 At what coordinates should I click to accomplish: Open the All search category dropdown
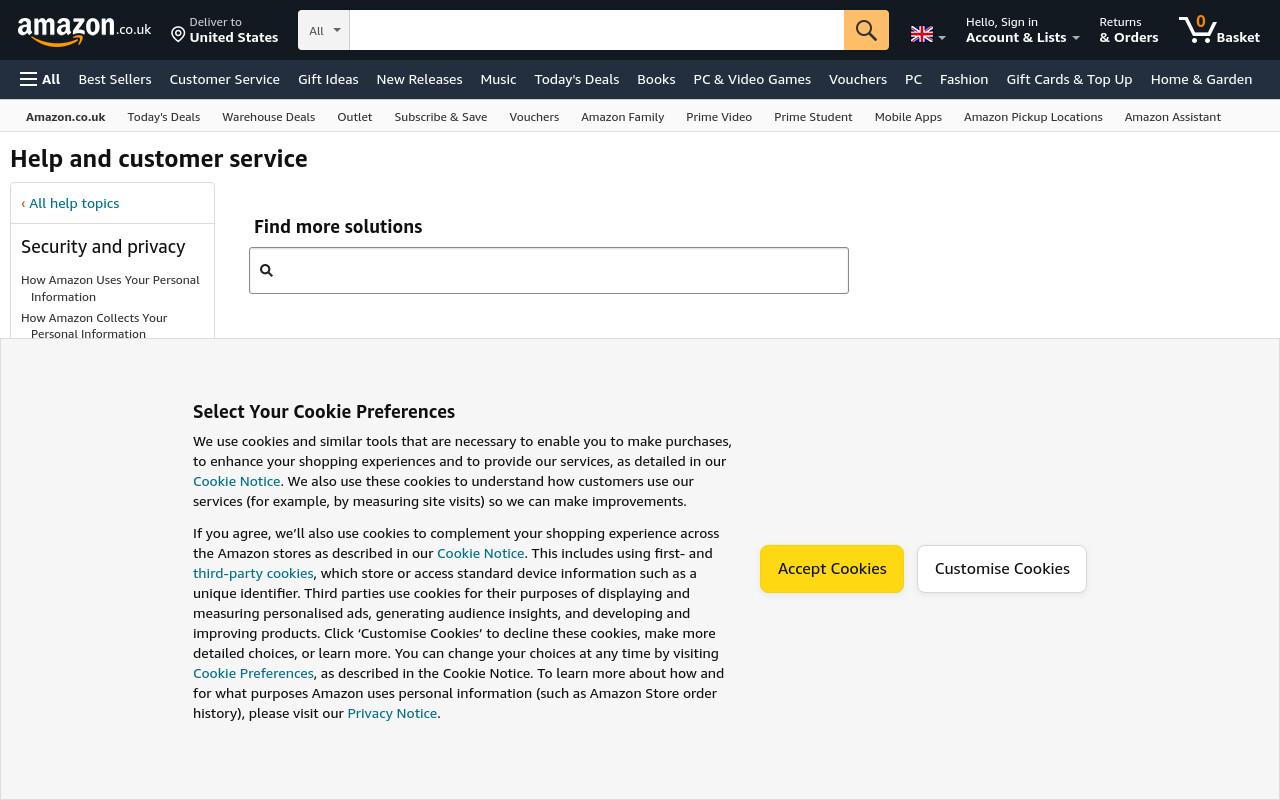324,30
